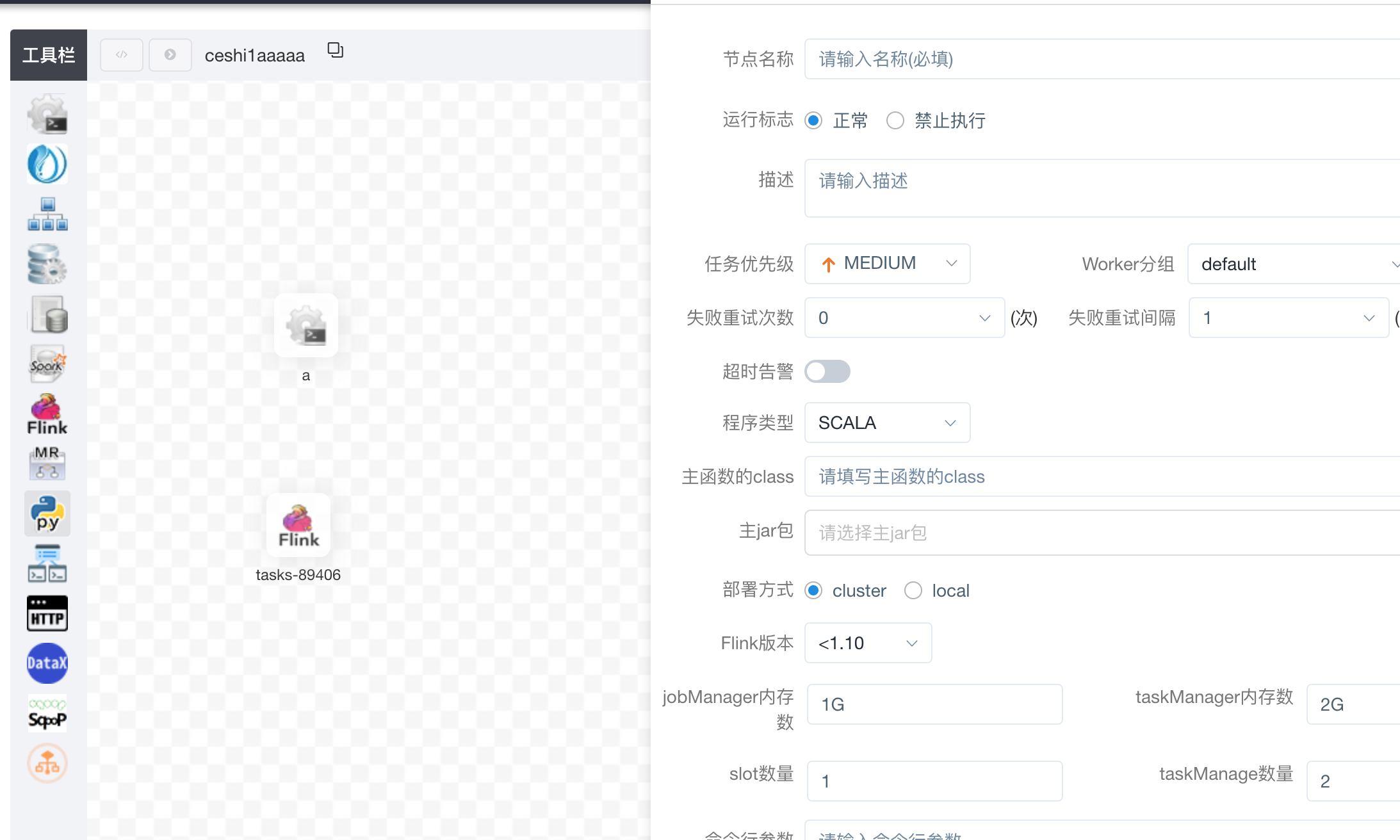Click the copy icon beside ceshi1aaaaa
The width and height of the screenshot is (1400, 840).
(335, 50)
